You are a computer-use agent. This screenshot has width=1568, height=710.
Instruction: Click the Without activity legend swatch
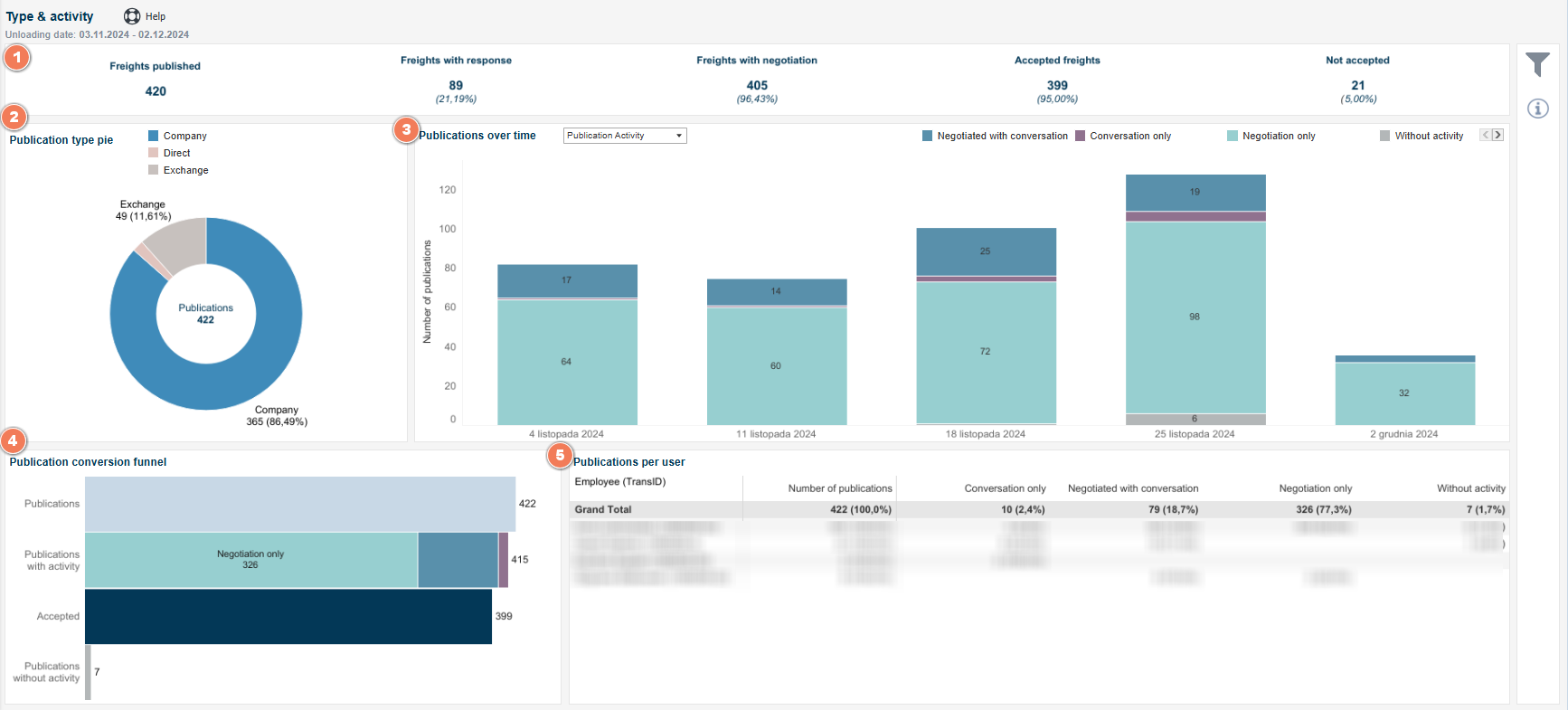click(x=1385, y=136)
